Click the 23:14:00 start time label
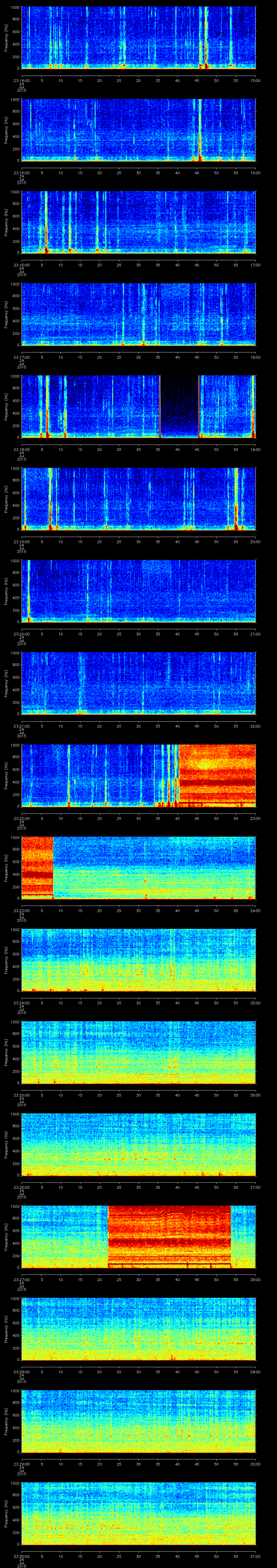 point(21,80)
